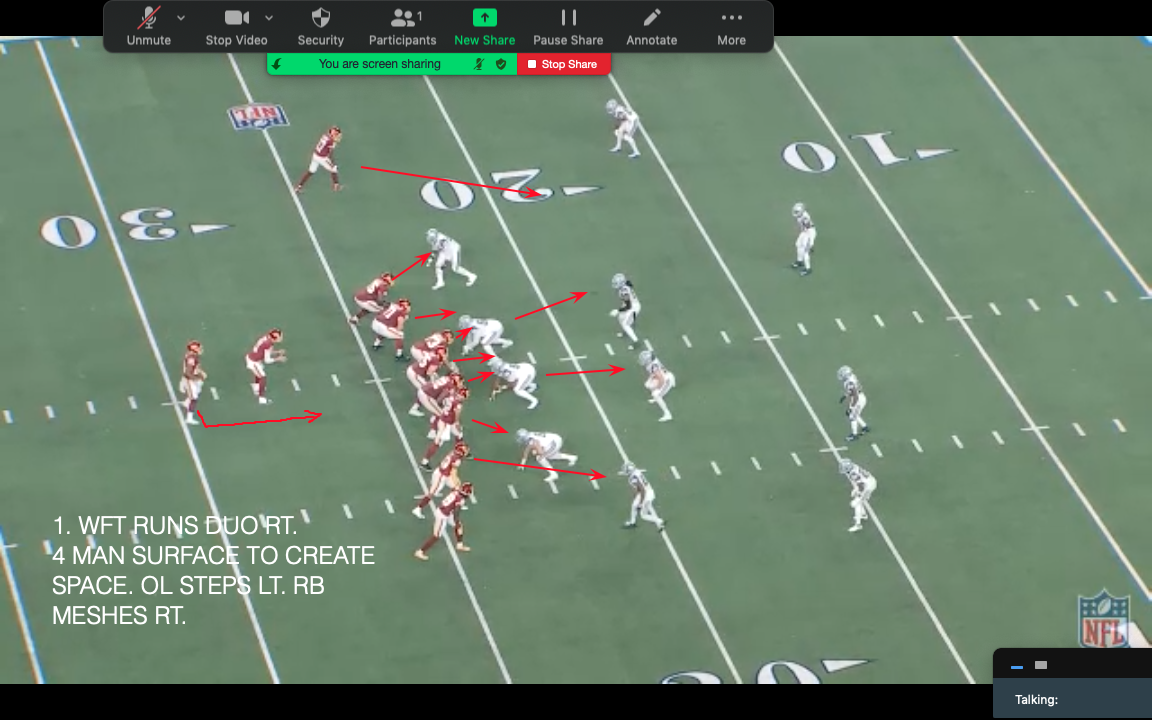Click the Stop Share button
Viewport: 1152px width, 720px height.
564,63
